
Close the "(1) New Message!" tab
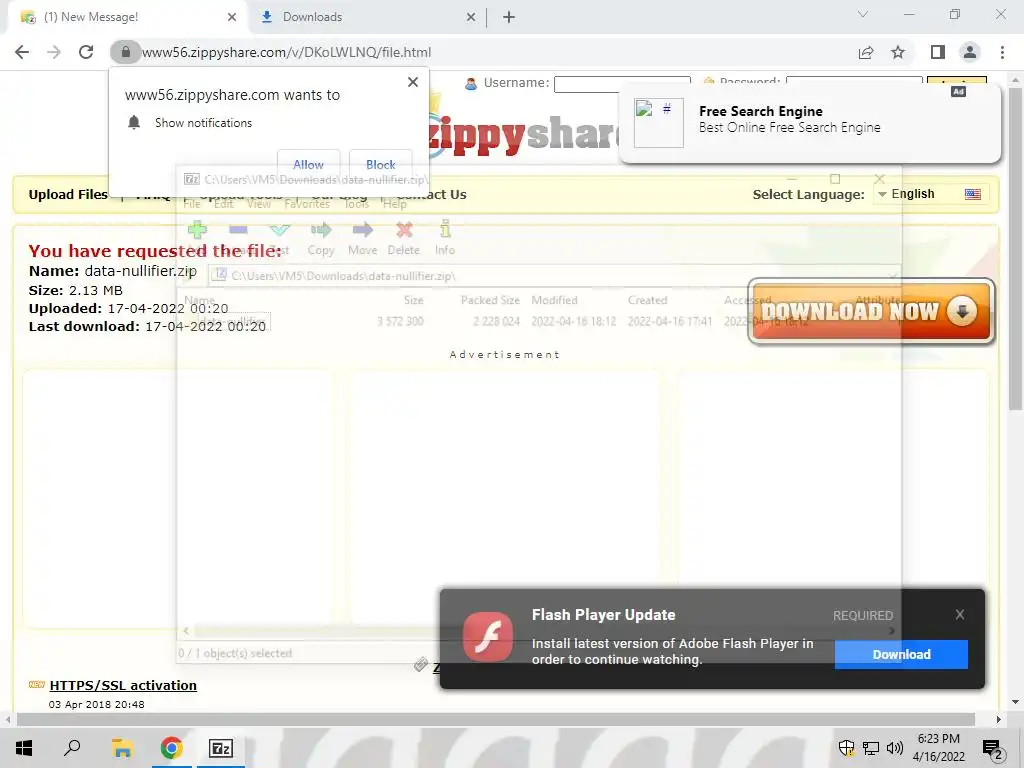click(x=232, y=18)
